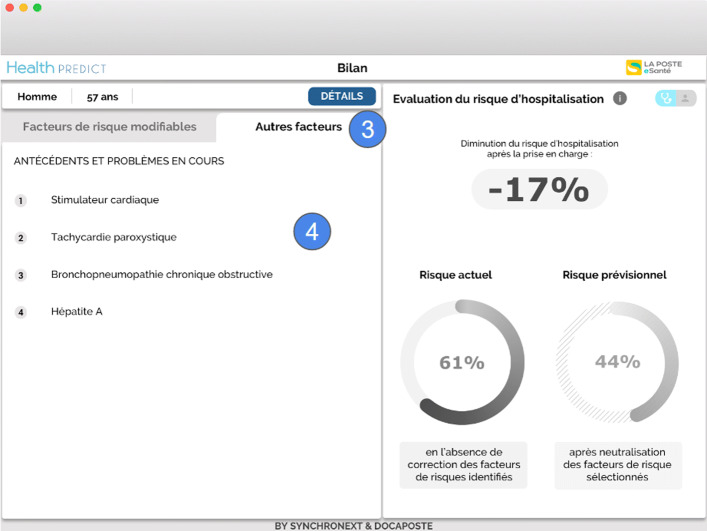
Task: Select Tachycardie paroxystique list item
Action: (114, 237)
